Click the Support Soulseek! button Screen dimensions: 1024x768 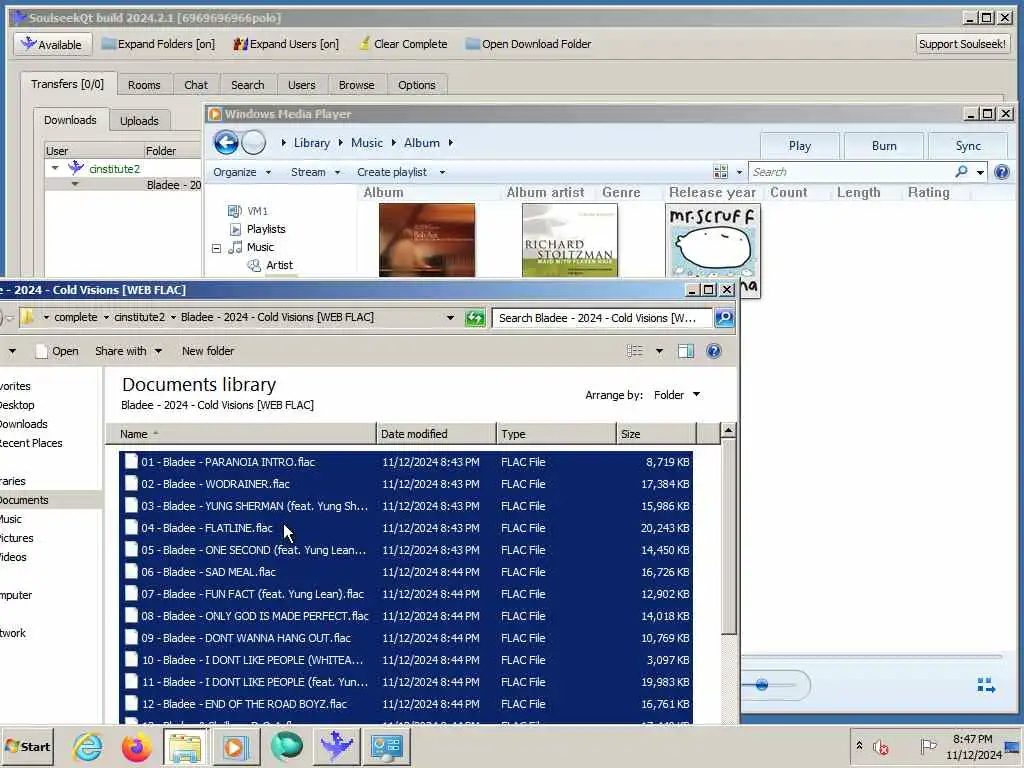click(x=962, y=44)
